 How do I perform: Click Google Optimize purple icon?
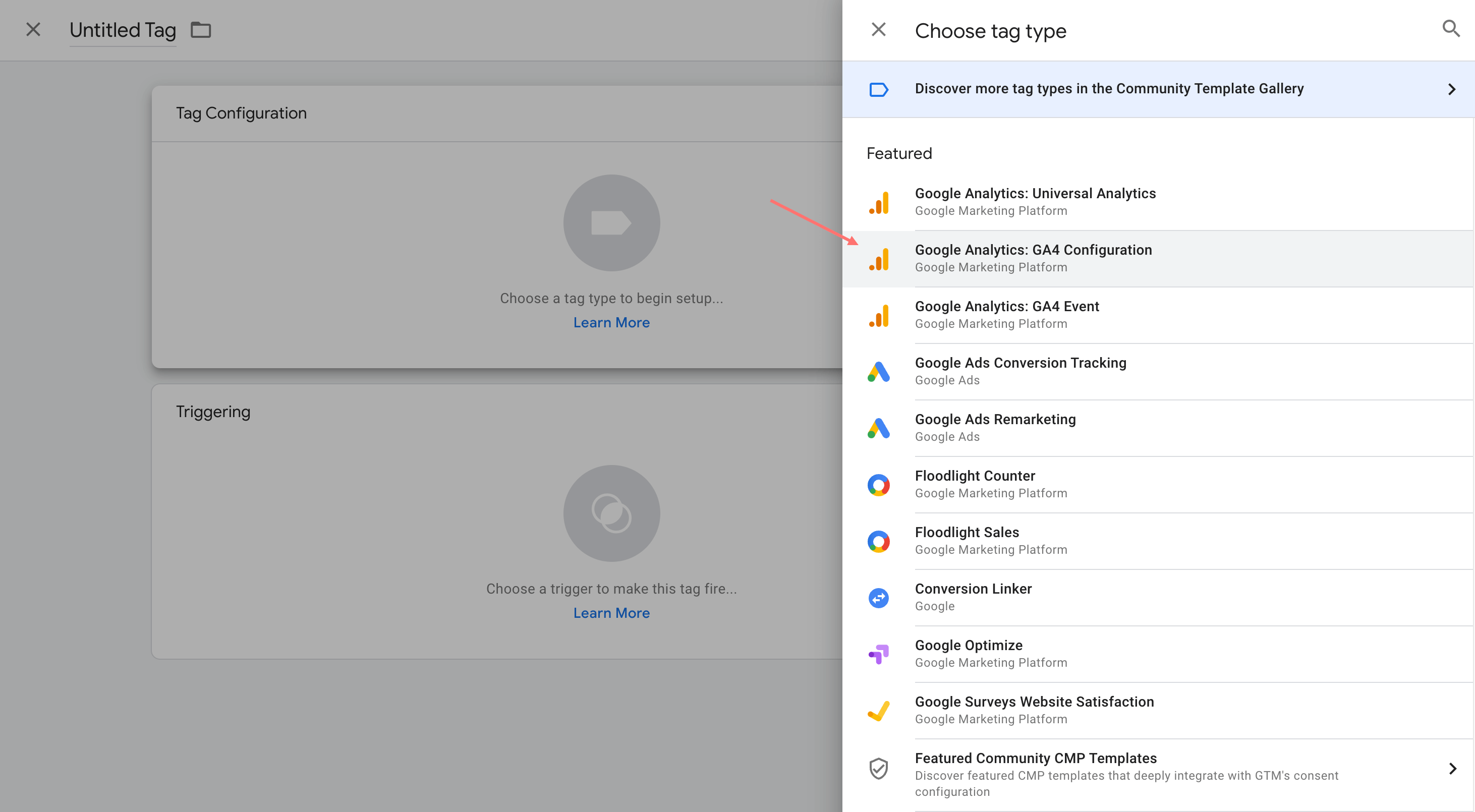coord(878,654)
